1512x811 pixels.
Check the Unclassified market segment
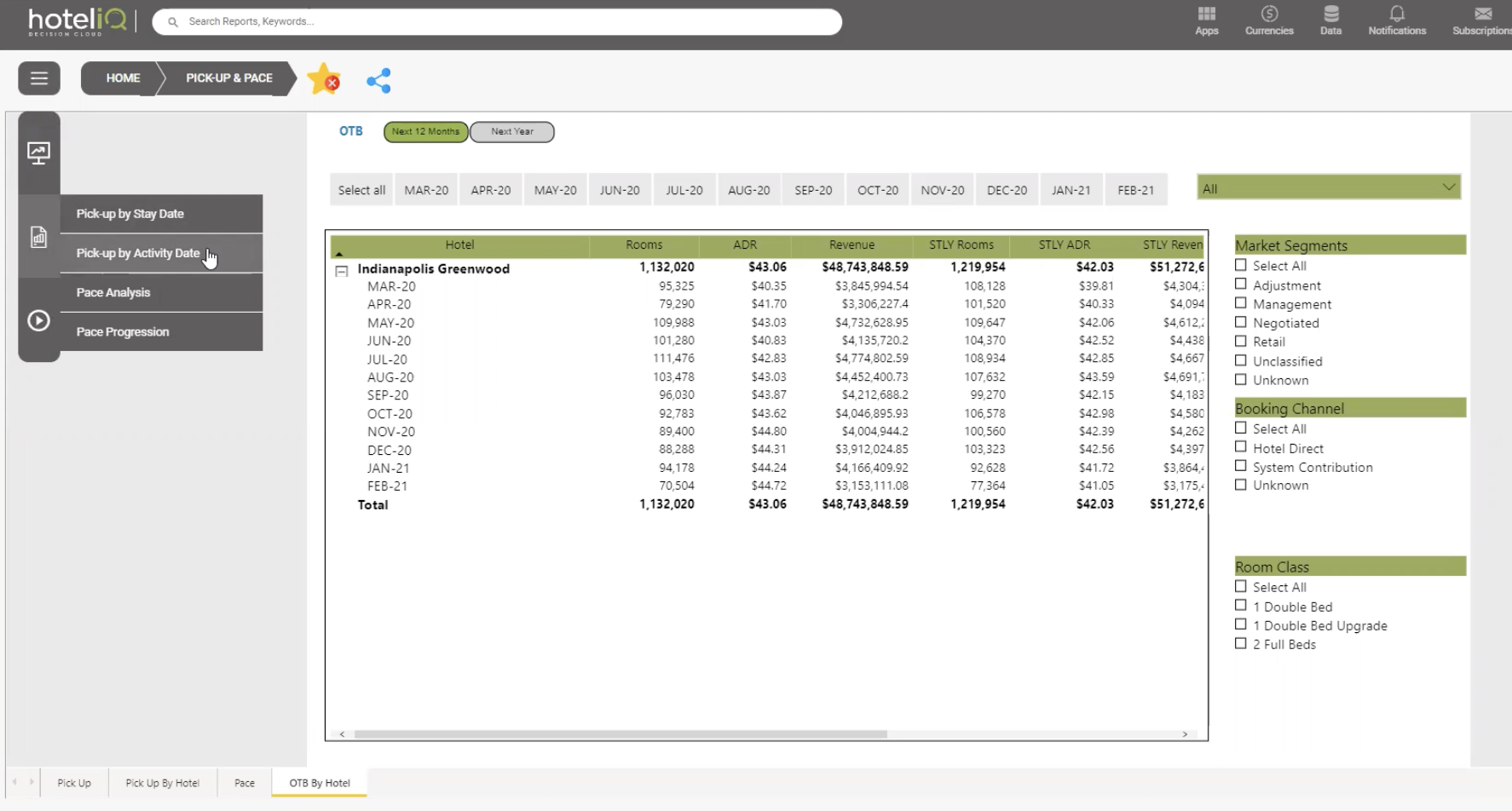point(1241,360)
